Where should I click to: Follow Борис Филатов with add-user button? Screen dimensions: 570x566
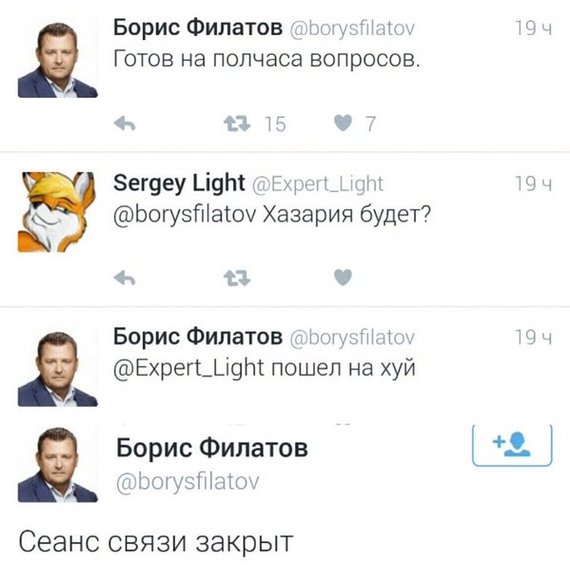pyautogui.click(x=512, y=445)
